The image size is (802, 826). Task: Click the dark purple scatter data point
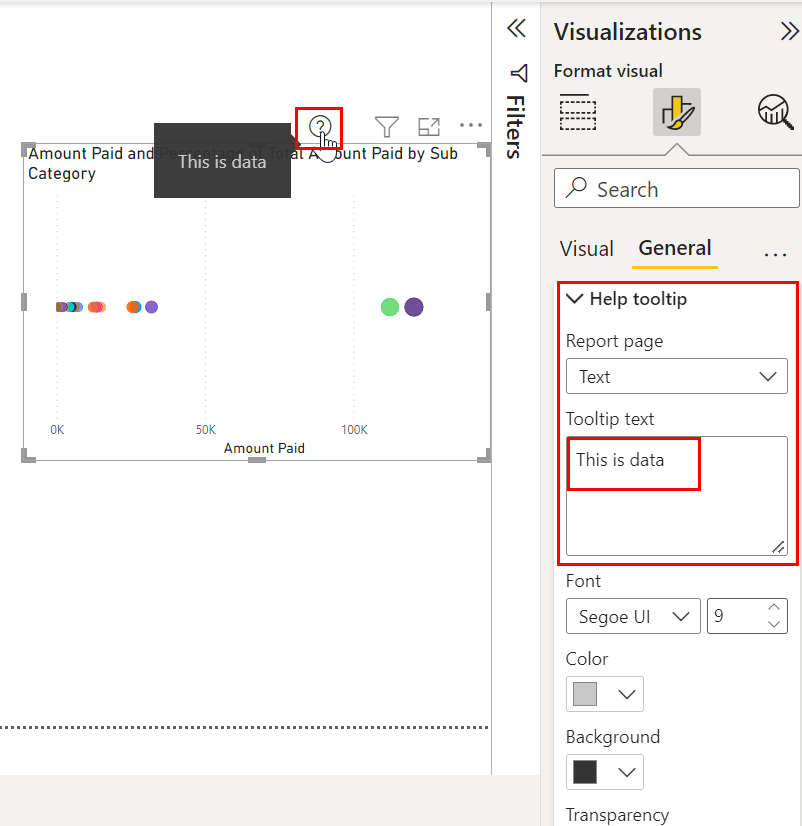coord(414,307)
